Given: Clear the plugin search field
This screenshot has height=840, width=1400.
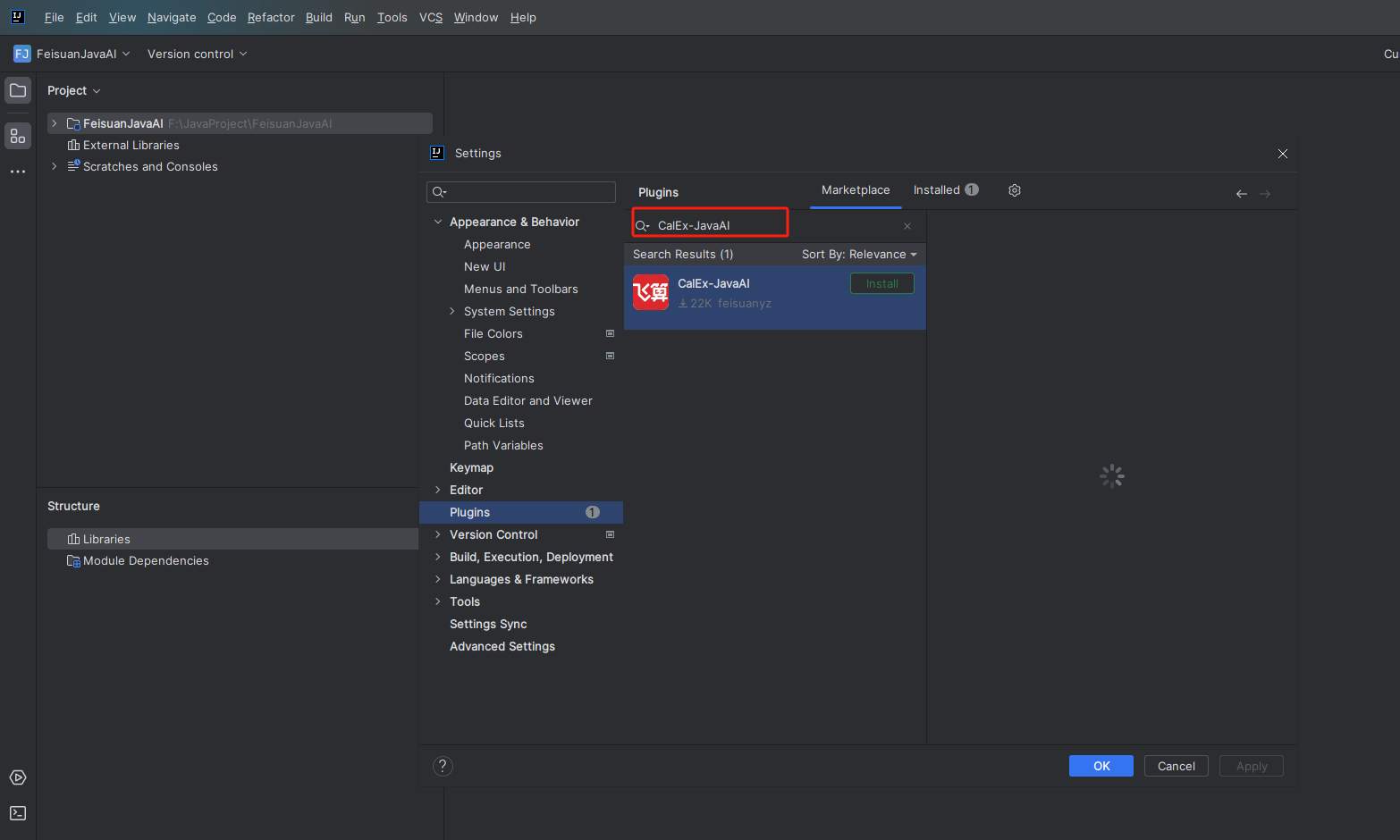Looking at the screenshot, I should pyautogui.click(x=907, y=226).
